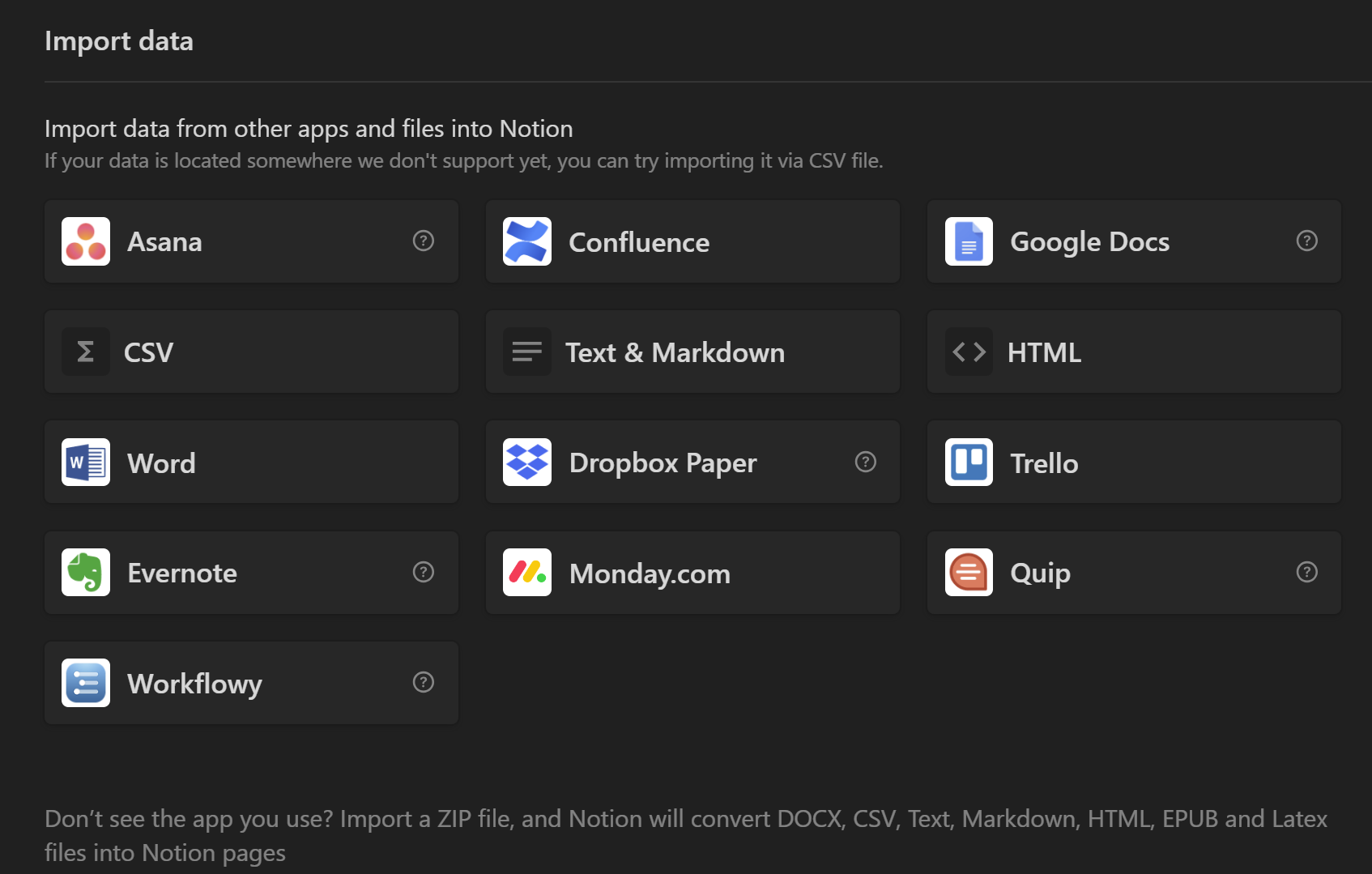This screenshot has height=874, width=1372.
Task: Click the CSV file hint subtitle text
Action: 463,160
